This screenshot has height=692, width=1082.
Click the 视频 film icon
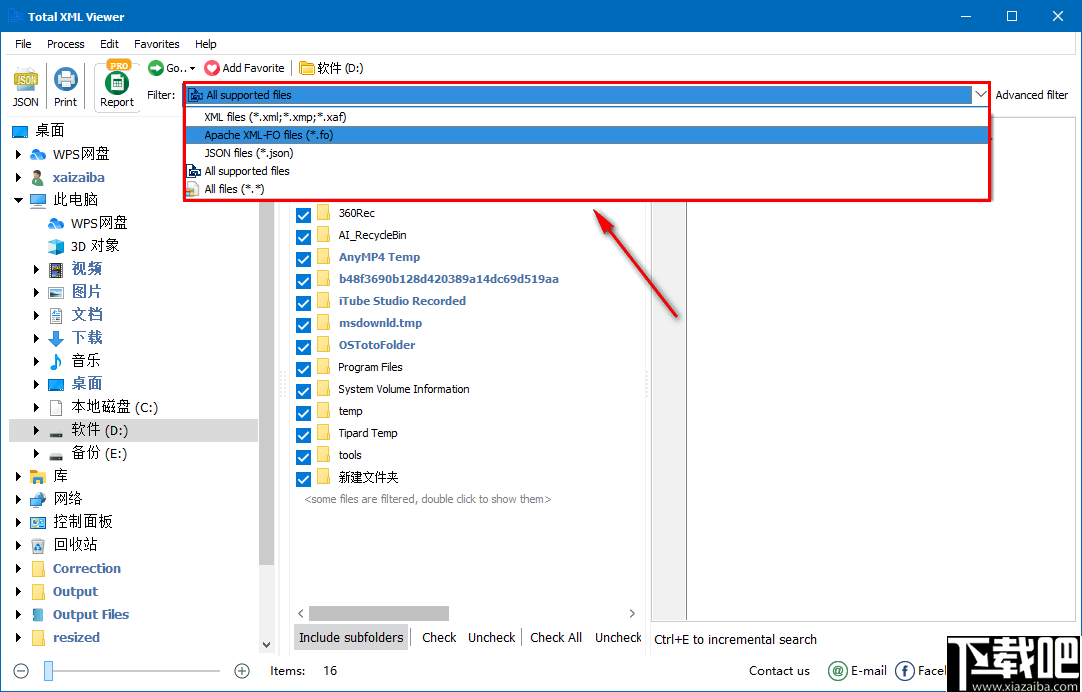click(x=56, y=269)
